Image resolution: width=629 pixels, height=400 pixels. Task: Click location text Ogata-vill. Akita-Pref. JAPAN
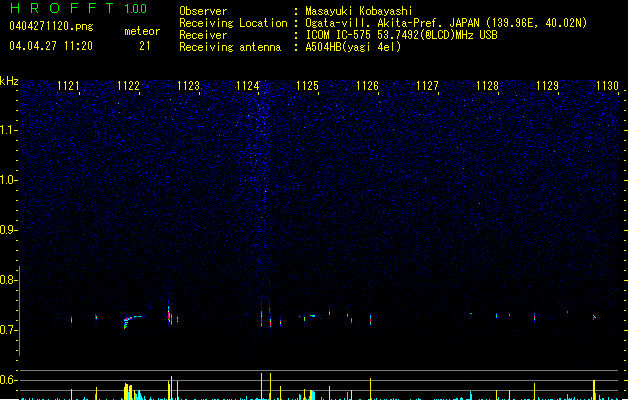[x=392, y=23]
